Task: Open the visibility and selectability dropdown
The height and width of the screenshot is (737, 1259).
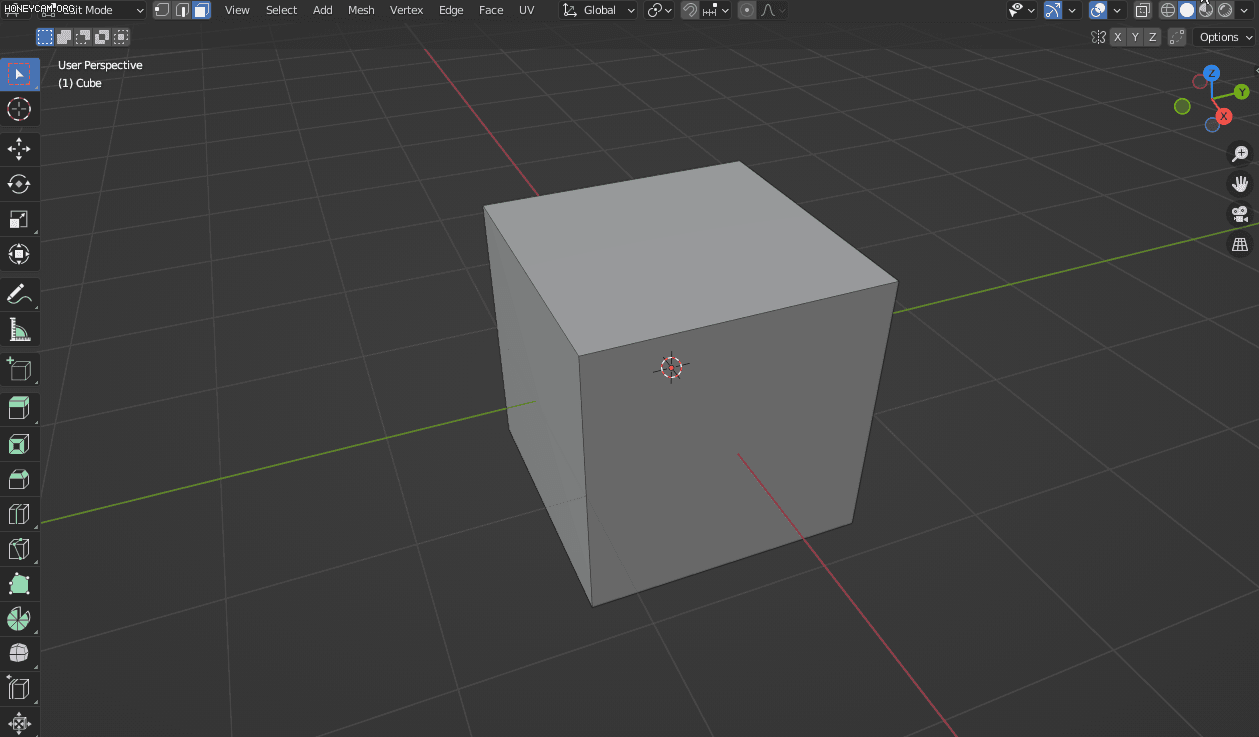Action: (x=1021, y=10)
